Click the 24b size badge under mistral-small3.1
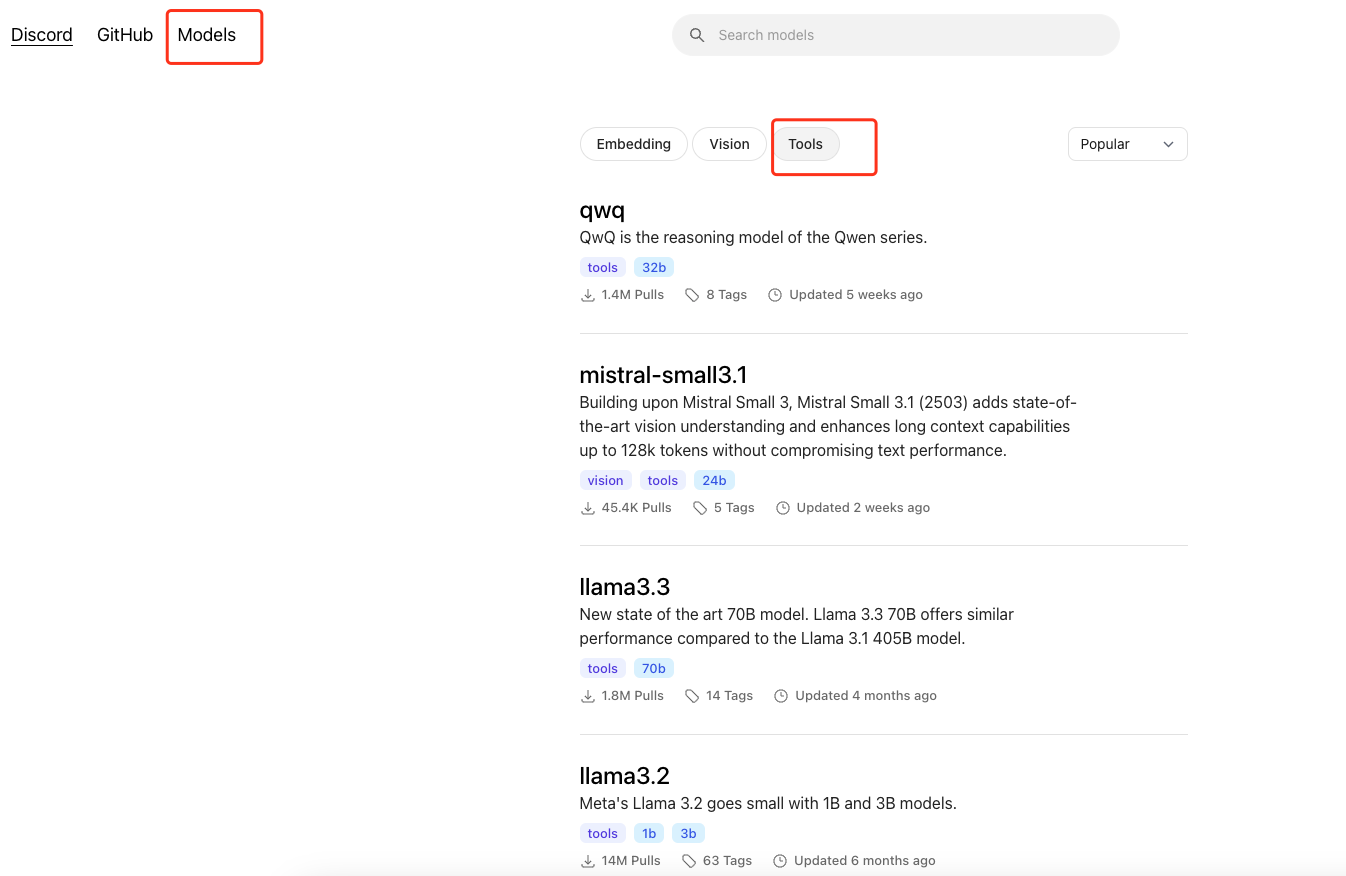 pos(714,480)
